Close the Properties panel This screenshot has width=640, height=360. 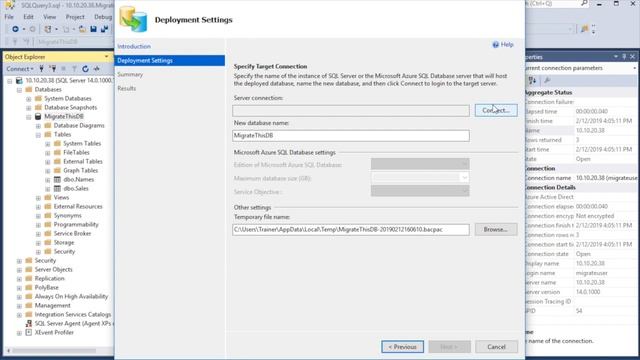[x=633, y=57]
